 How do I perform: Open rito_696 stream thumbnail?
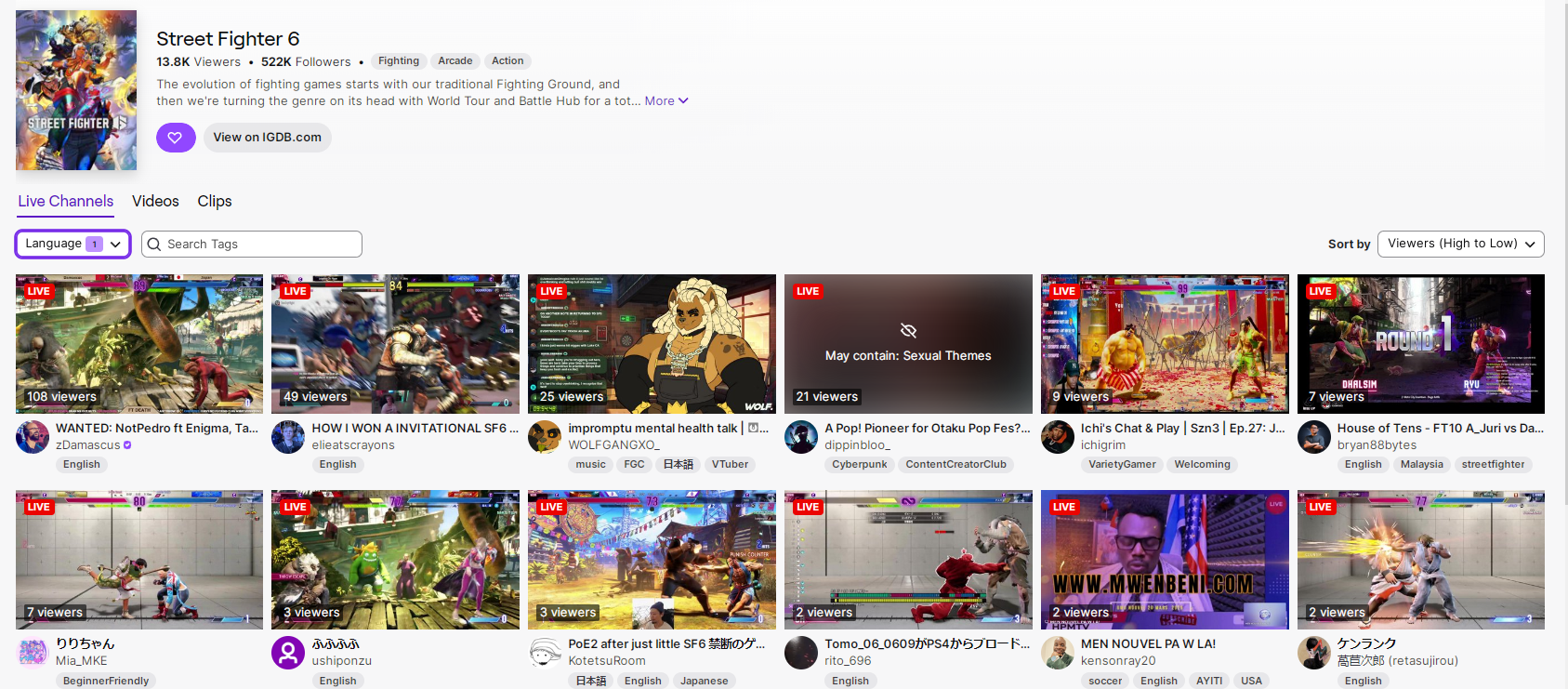coord(908,560)
